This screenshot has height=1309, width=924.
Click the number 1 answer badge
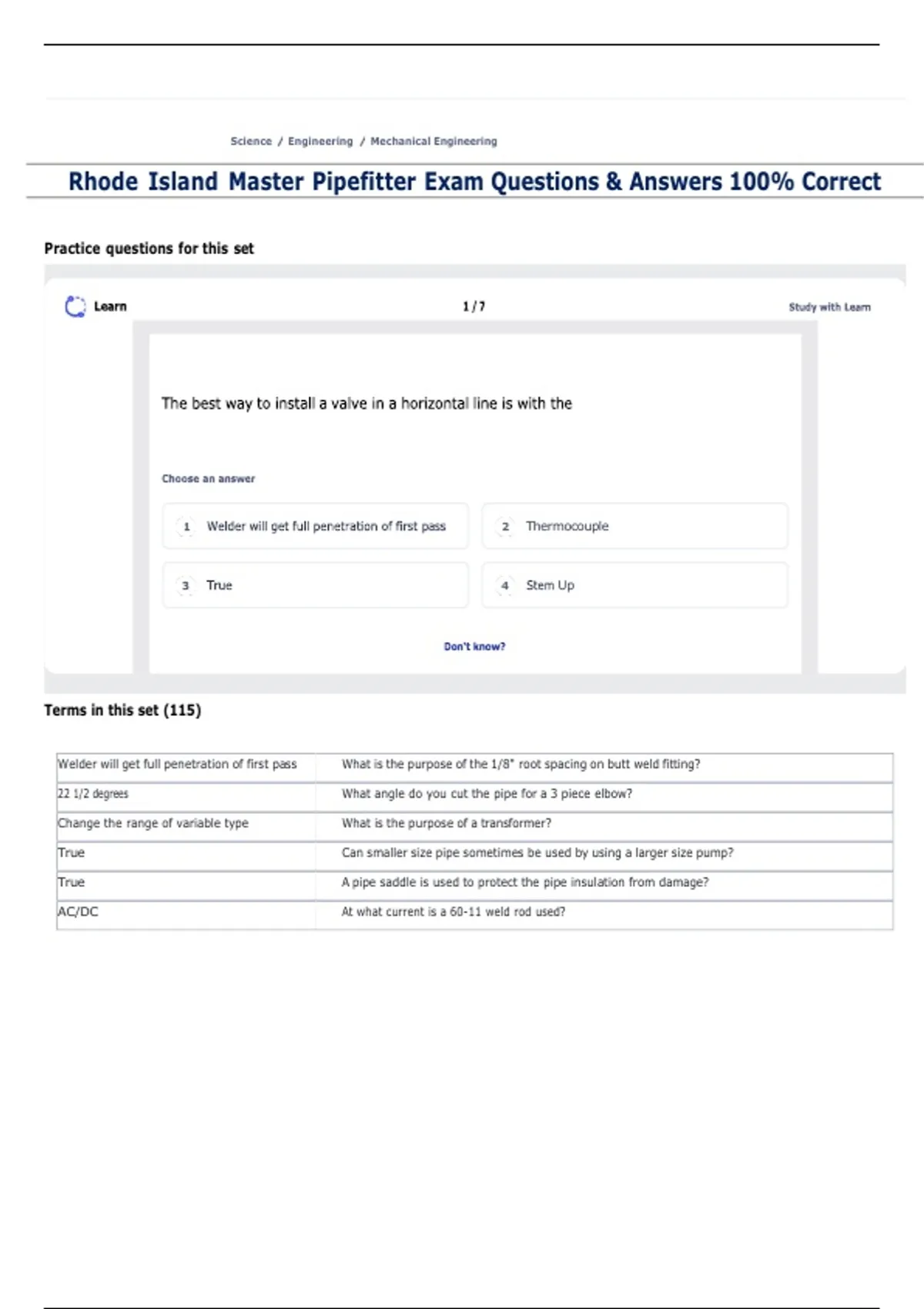pos(186,527)
